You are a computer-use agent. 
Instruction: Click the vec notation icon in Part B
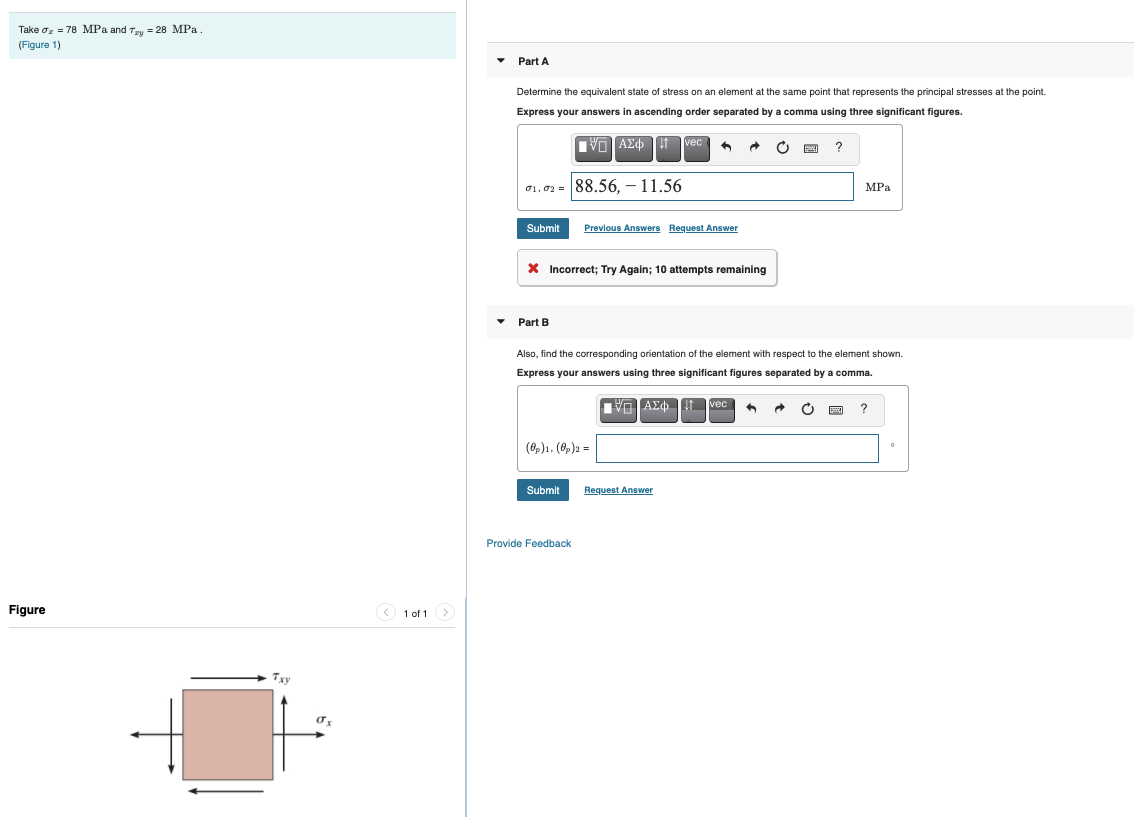(x=721, y=409)
